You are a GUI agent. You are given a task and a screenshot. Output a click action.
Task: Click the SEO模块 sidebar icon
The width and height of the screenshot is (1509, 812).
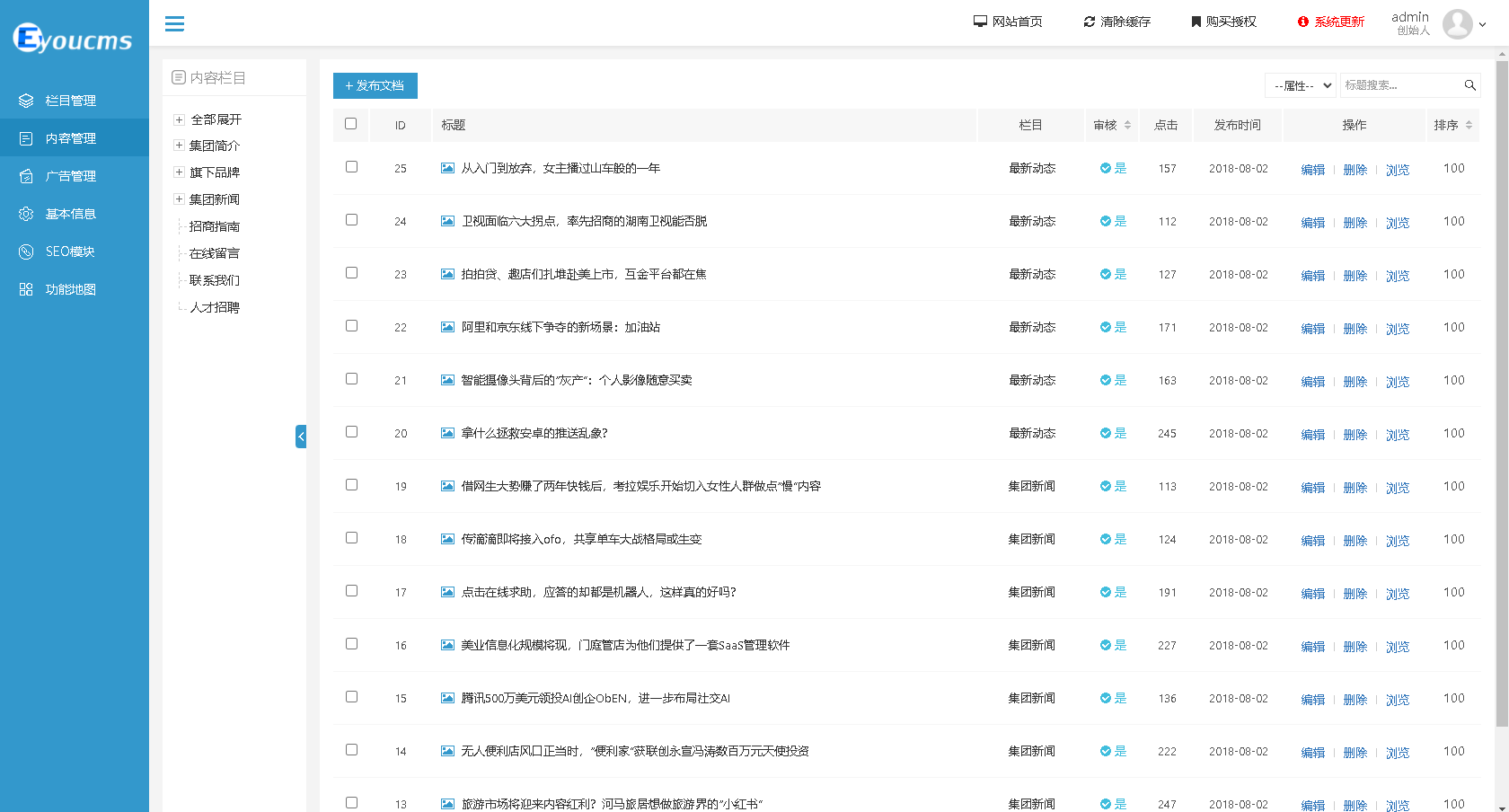[26, 252]
